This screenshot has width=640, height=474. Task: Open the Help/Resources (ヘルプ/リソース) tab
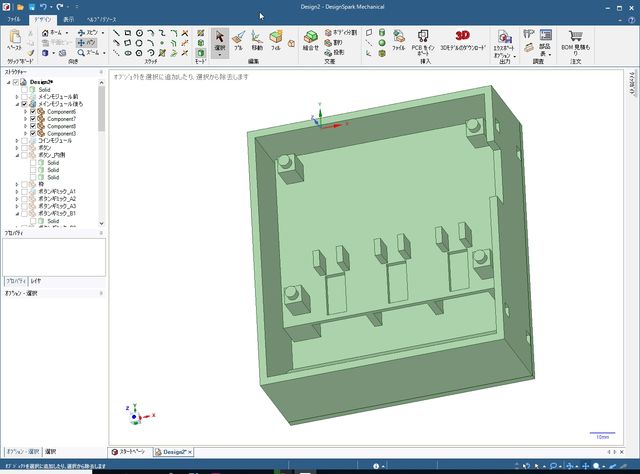point(101,19)
